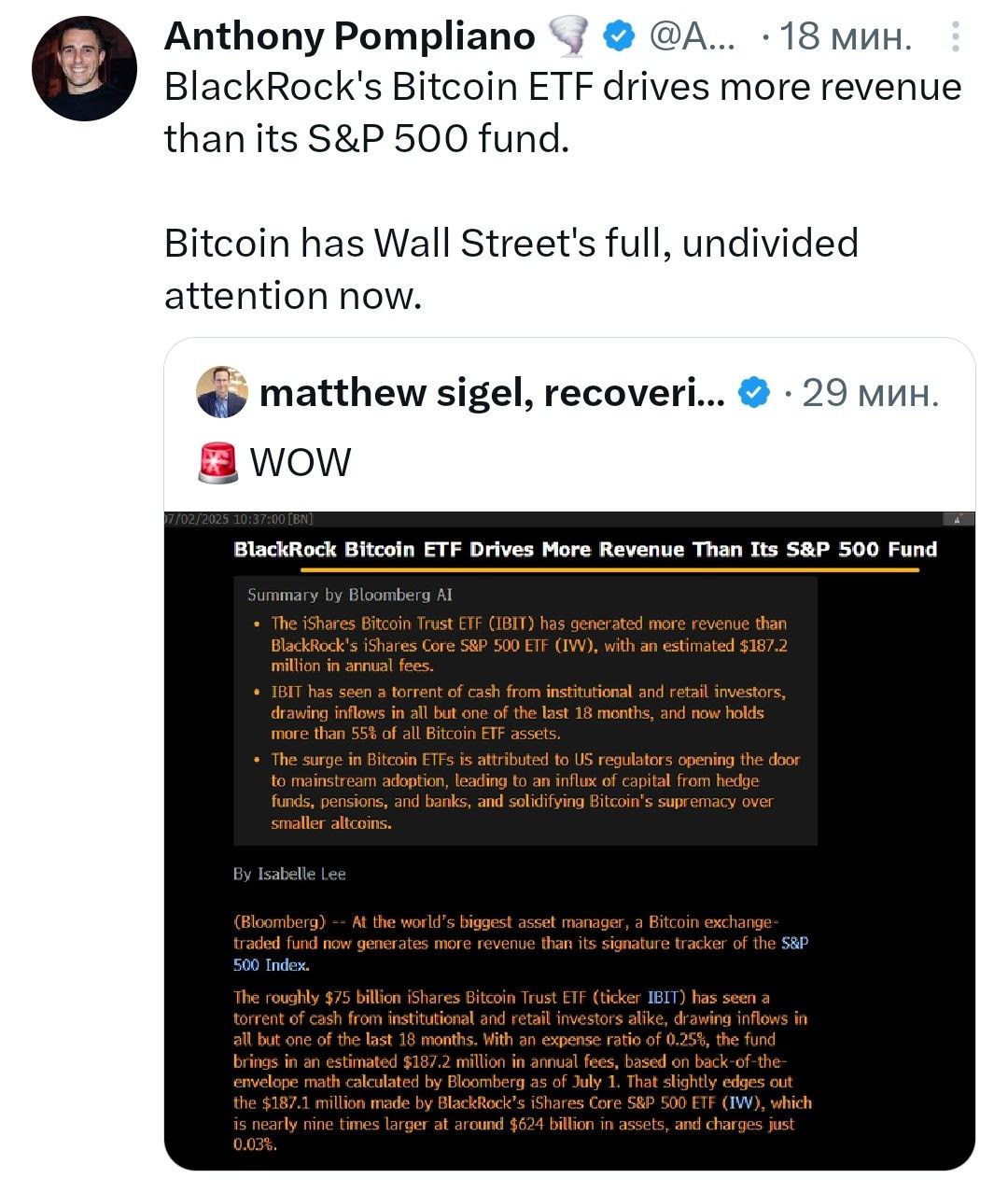The image size is (1008, 1192).
Task: Click the red siren emoji before WOW
Action: [218, 462]
